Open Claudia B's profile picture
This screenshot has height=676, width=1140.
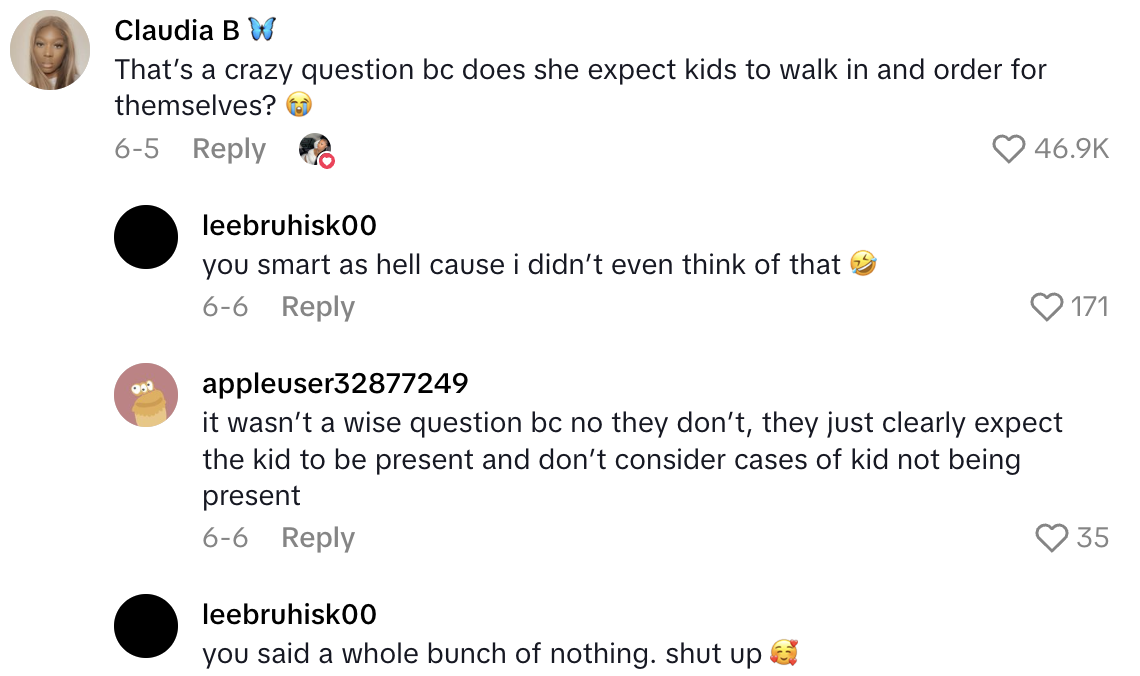50,50
